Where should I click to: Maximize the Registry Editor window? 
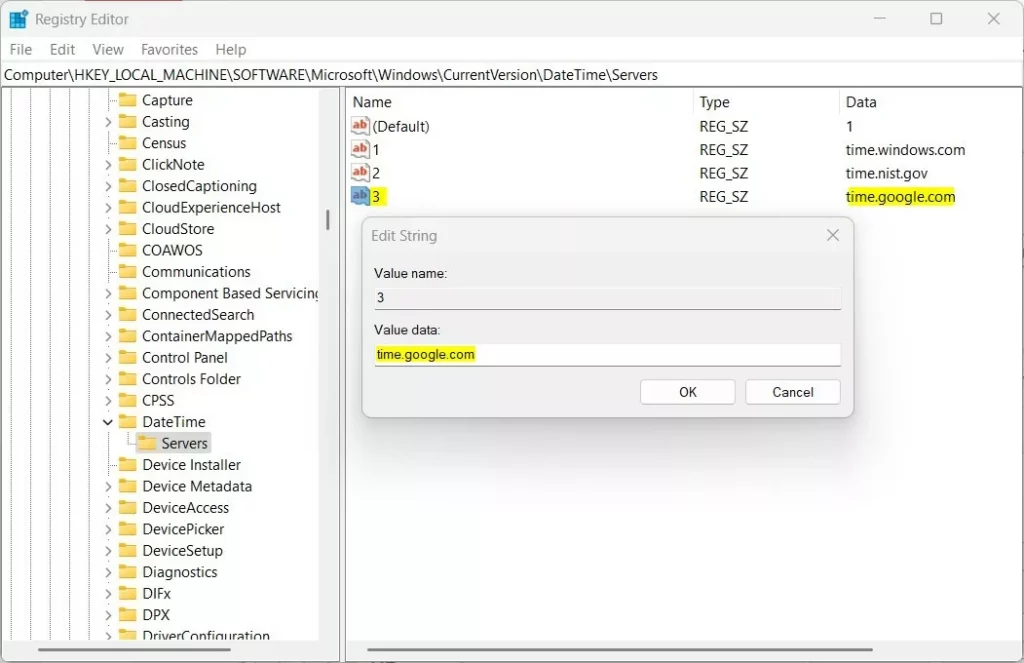[x=936, y=19]
